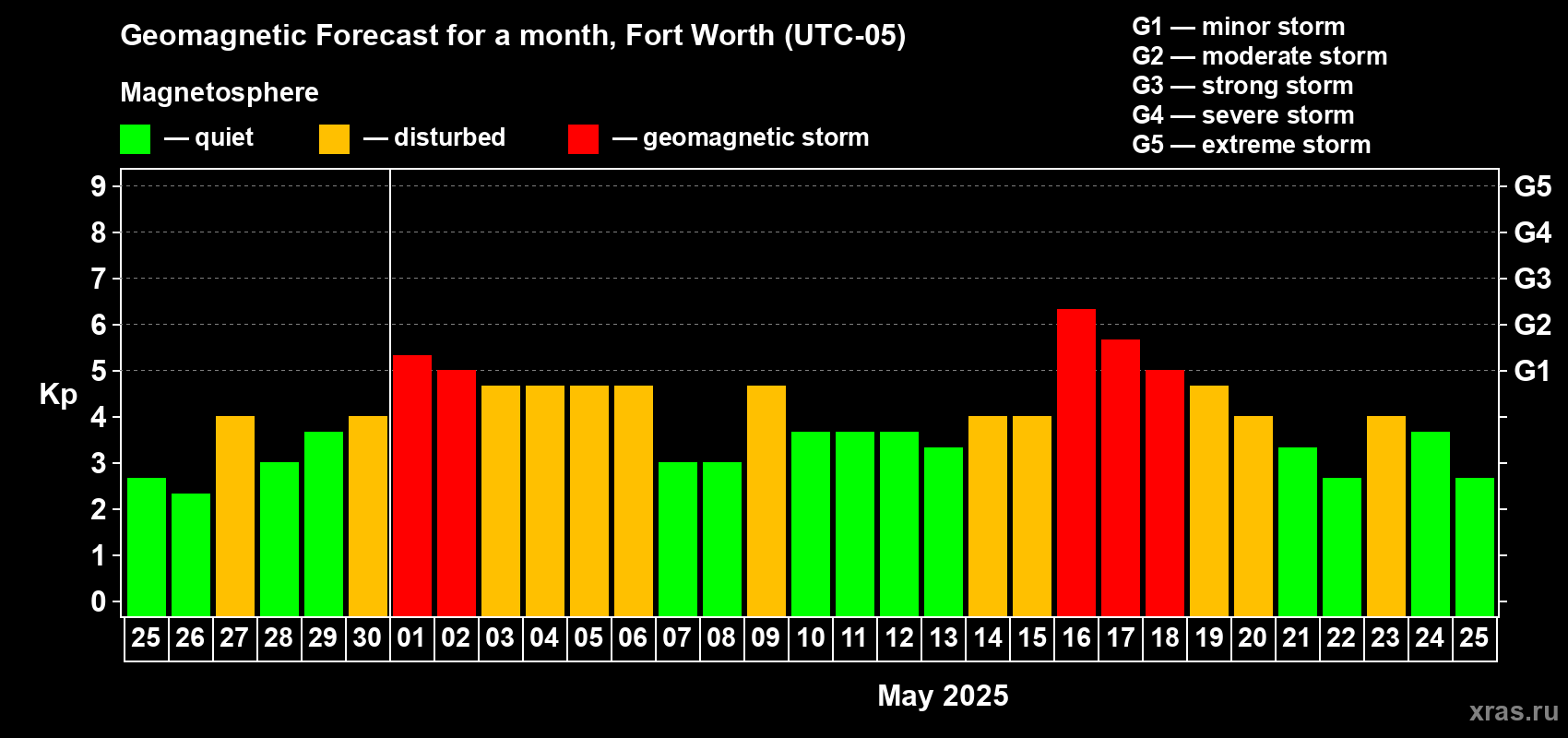Click the G4 label on right axis

pos(1532,232)
